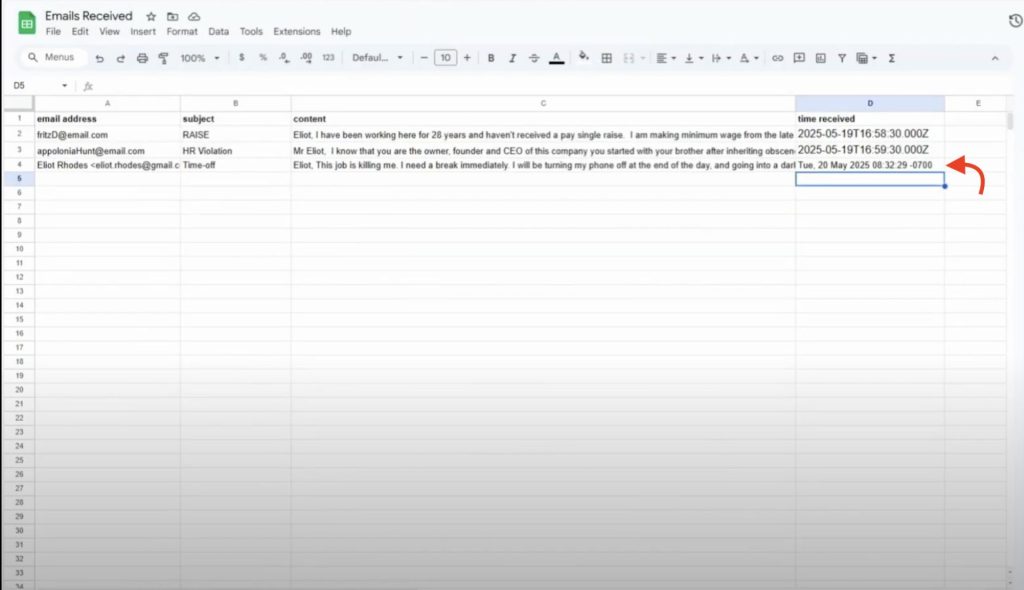Open the Edit menu
The height and width of the screenshot is (590, 1024).
80,31
